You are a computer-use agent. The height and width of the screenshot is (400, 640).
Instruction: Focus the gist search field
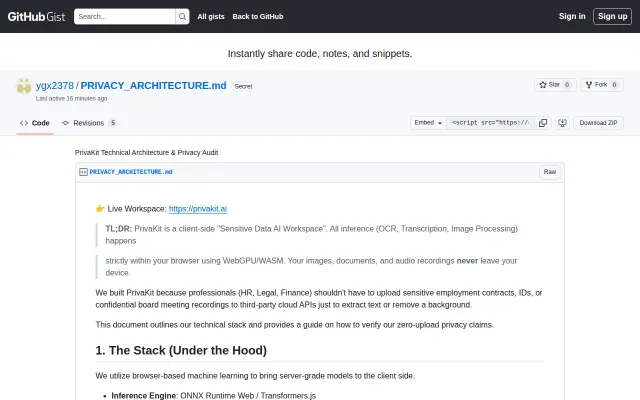(124, 16)
